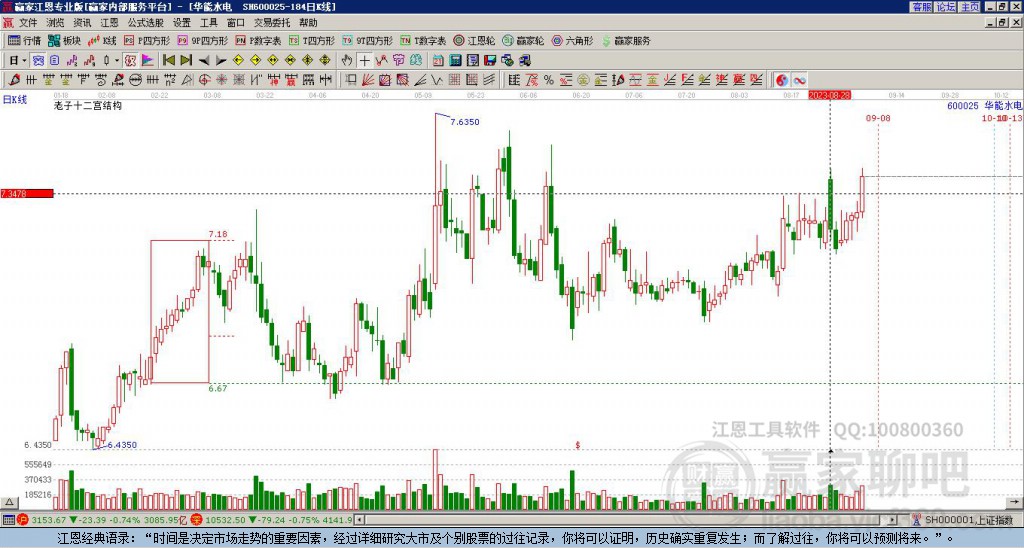
Task: Open the 设置 menu
Action: (182, 23)
